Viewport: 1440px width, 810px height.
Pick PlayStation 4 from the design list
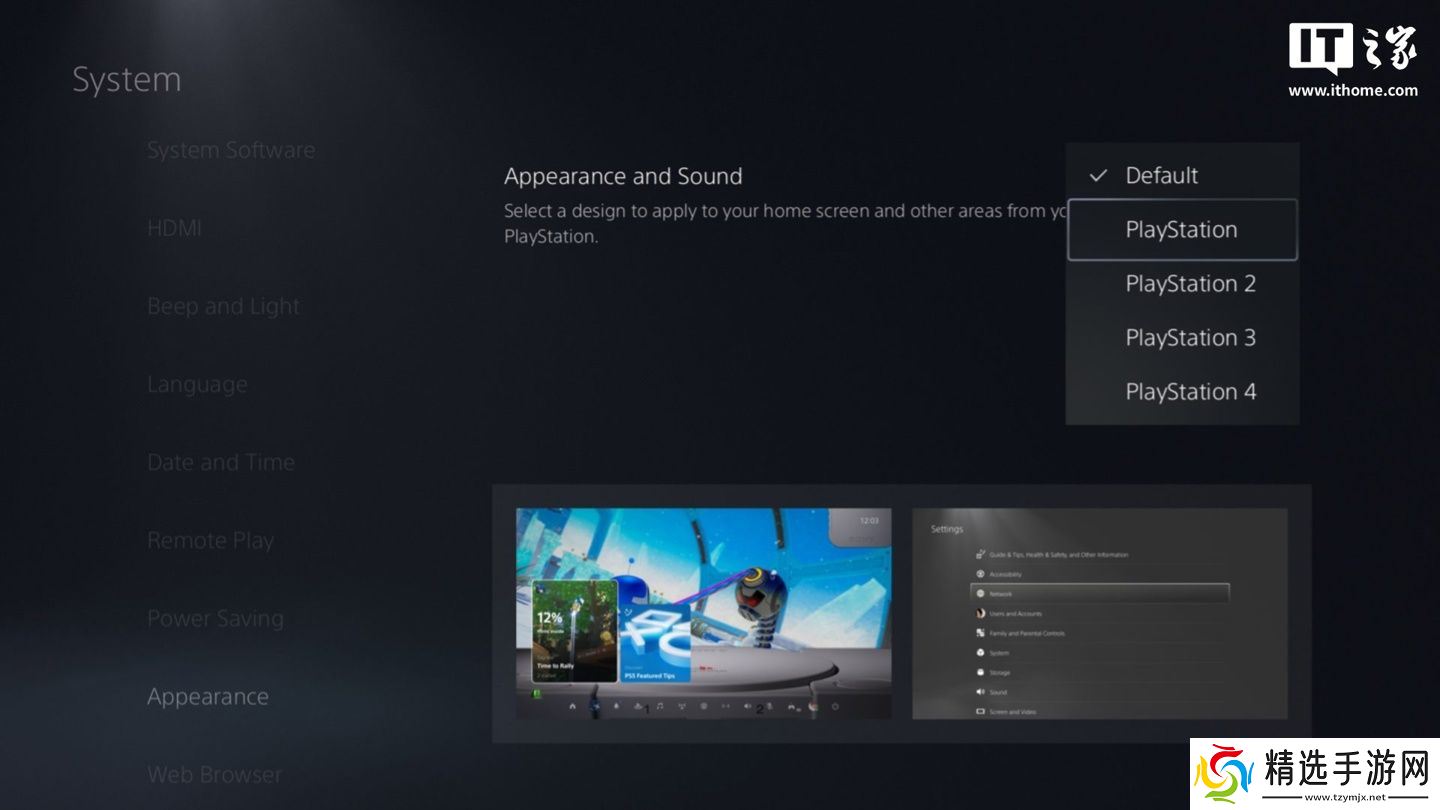tap(1190, 392)
